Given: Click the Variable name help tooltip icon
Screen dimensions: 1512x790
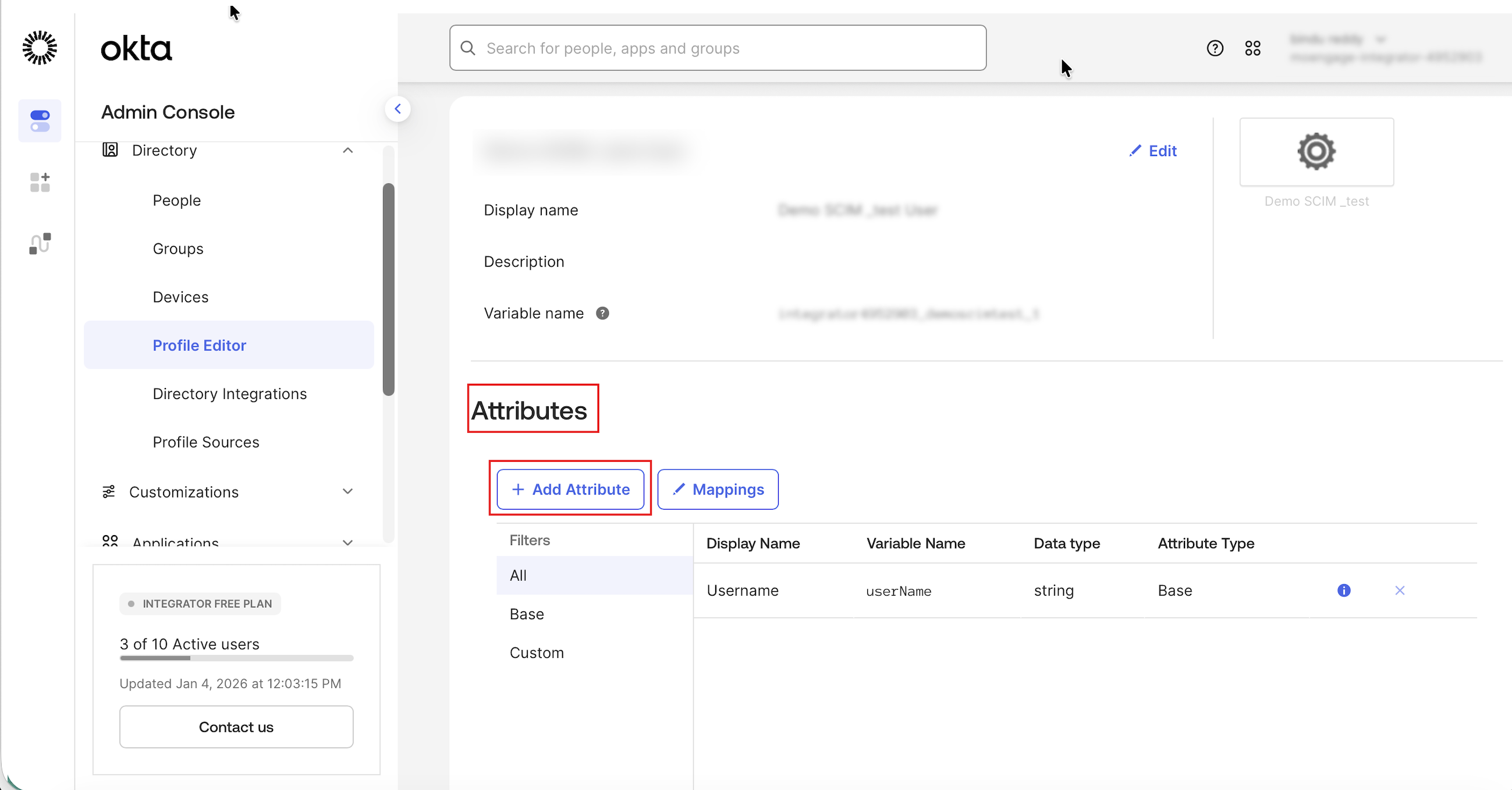Looking at the screenshot, I should pos(602,313).
